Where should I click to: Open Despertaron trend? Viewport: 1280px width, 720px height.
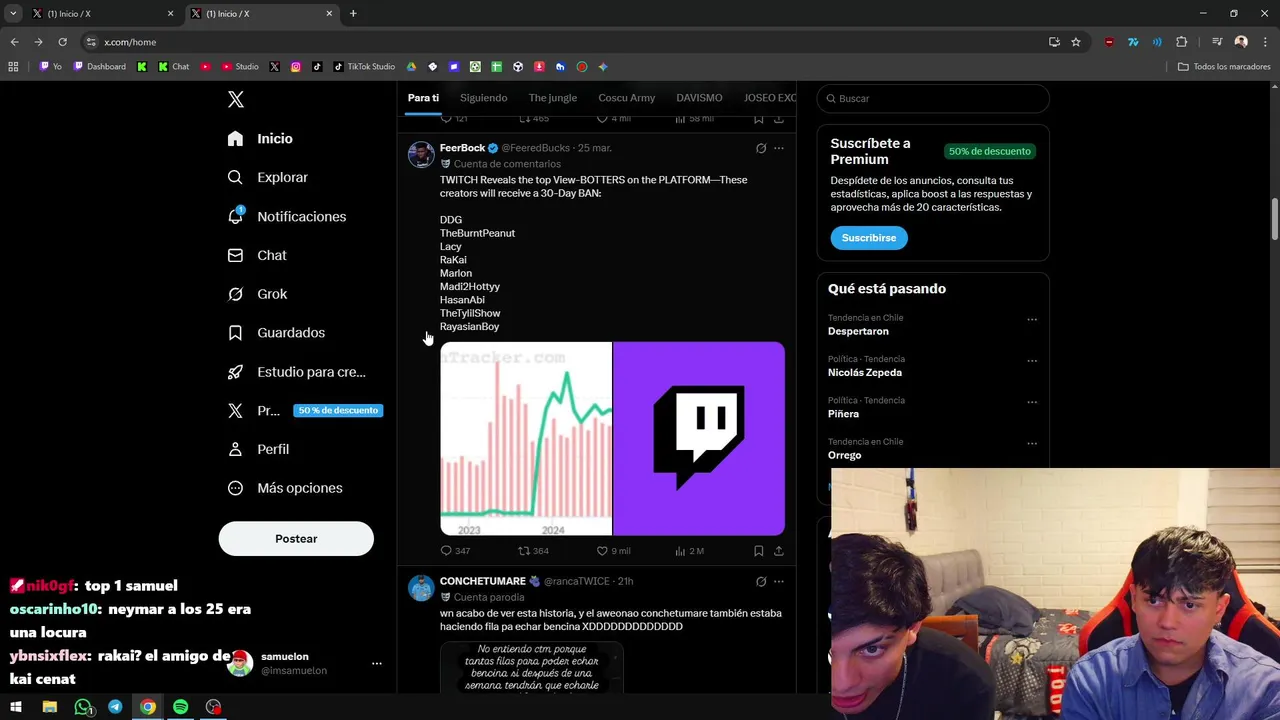[858, 331]
